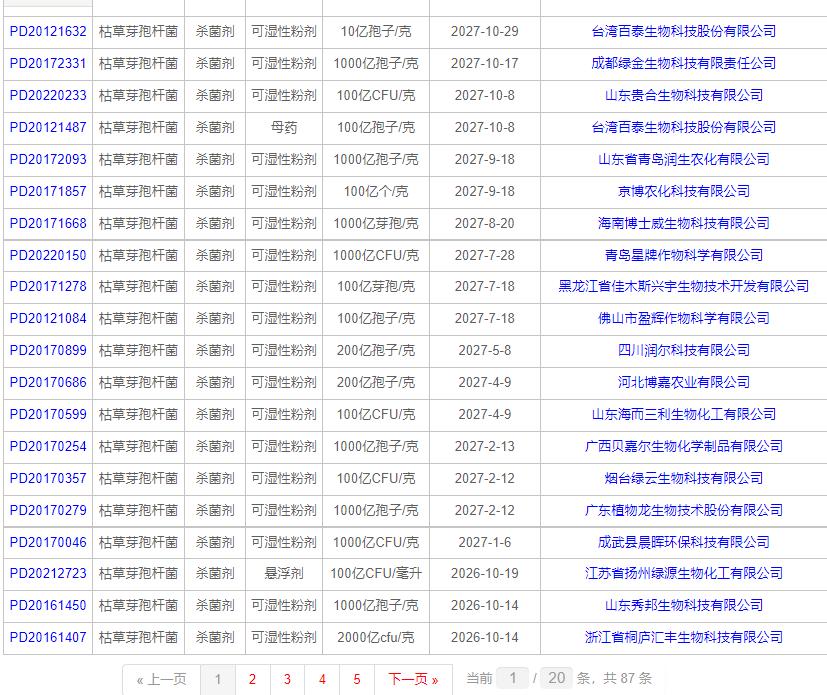Jump to page 5
This screenshot has width=827, height=695.
point(357,679)
